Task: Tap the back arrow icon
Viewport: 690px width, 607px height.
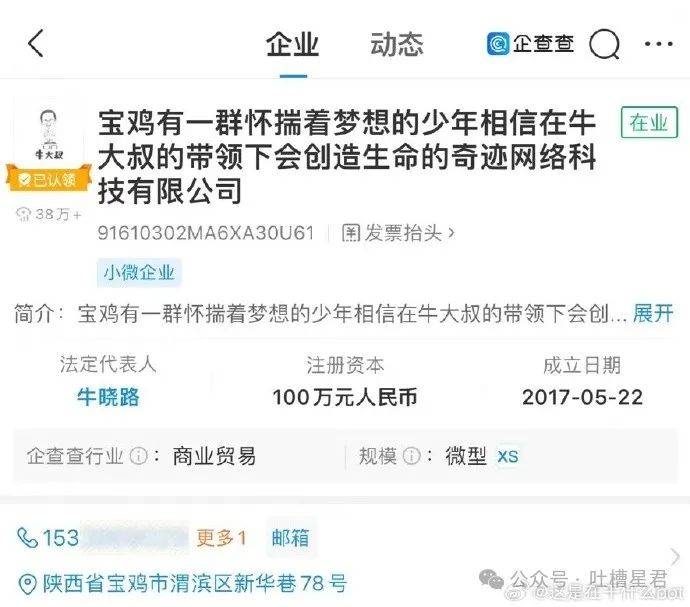Action: point(36,43)
